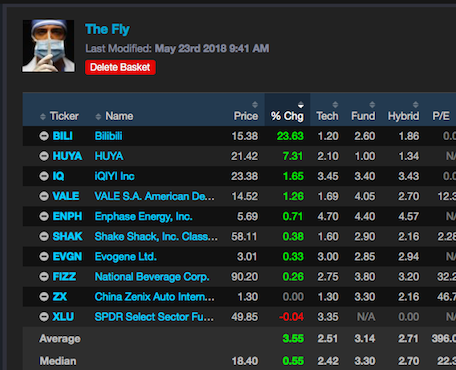Screen dimensions: 456x370
Task: Click the Evogene Ltd. name link
Action: [x=126, y=256]
